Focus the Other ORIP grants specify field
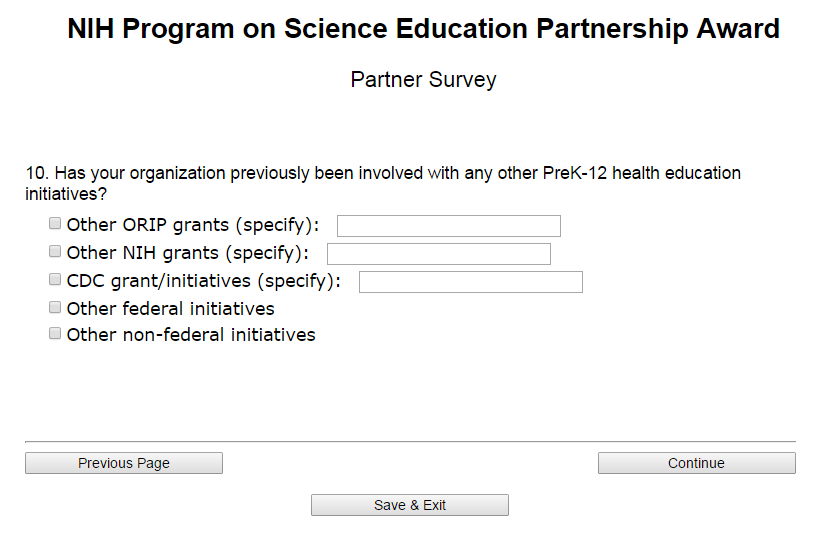This screenshot has height=555, width=819. [448, 226]
